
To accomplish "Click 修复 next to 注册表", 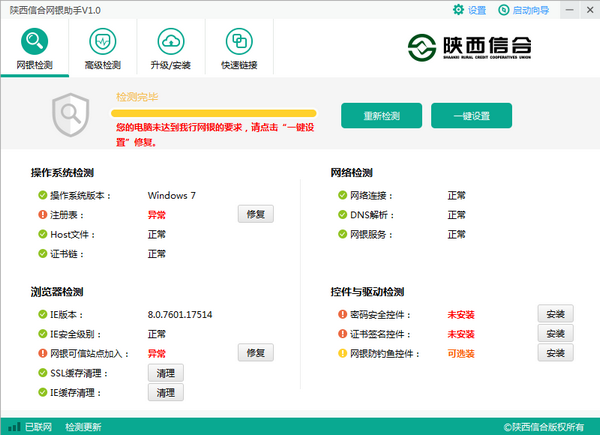I will coord(255,214).
